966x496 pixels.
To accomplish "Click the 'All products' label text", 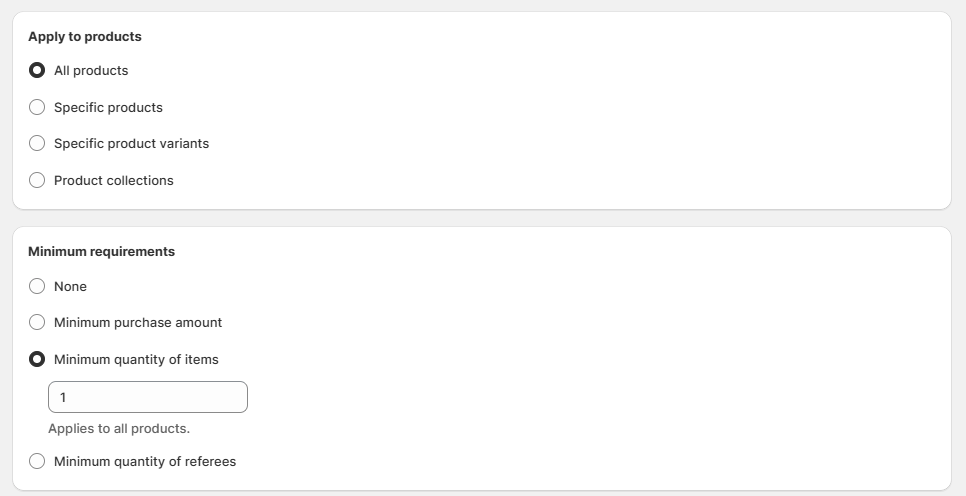I will click(x=91, y=71).
